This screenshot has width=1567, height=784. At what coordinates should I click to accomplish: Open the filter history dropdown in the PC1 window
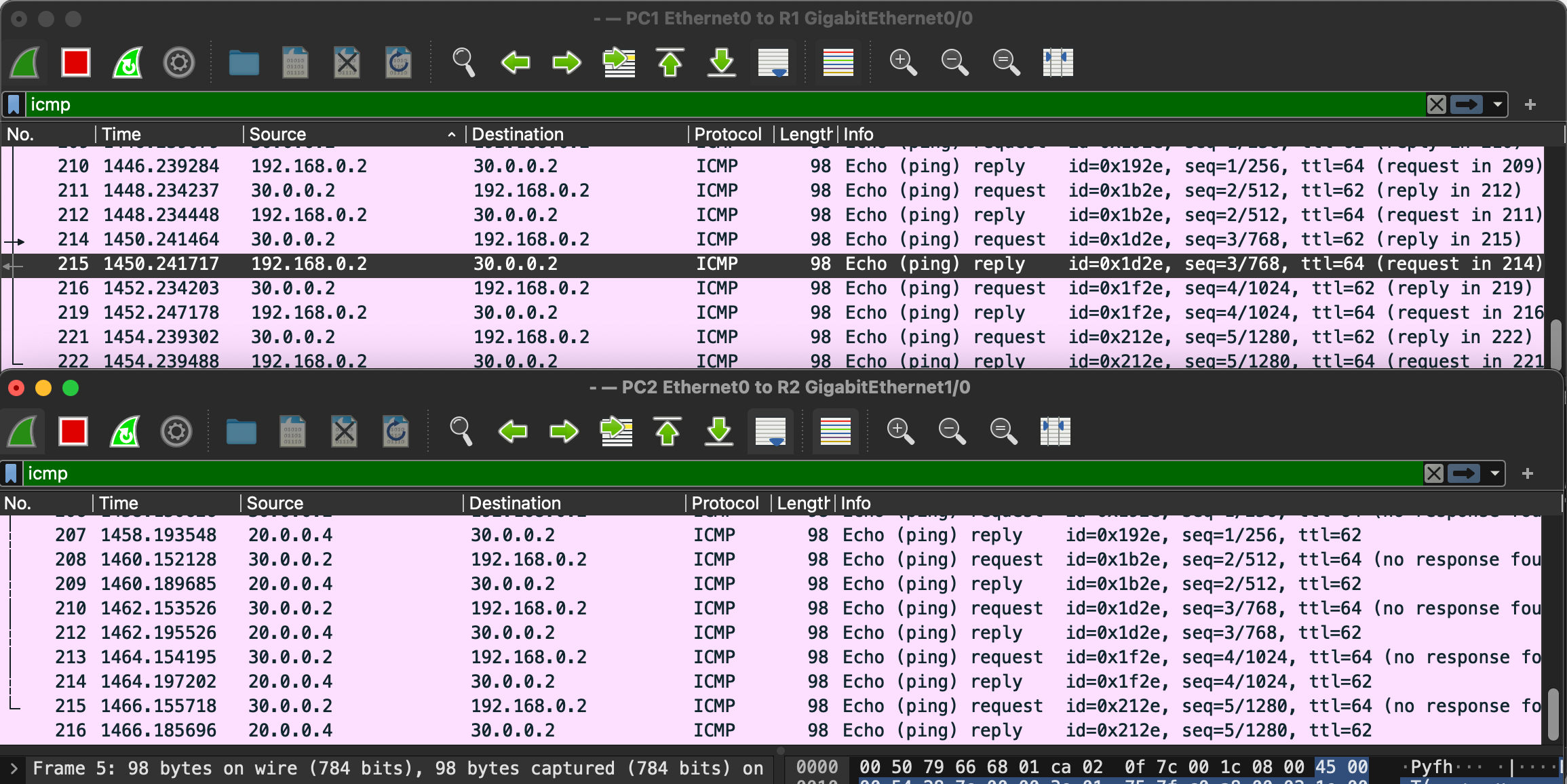click(x=1497, y=104)
